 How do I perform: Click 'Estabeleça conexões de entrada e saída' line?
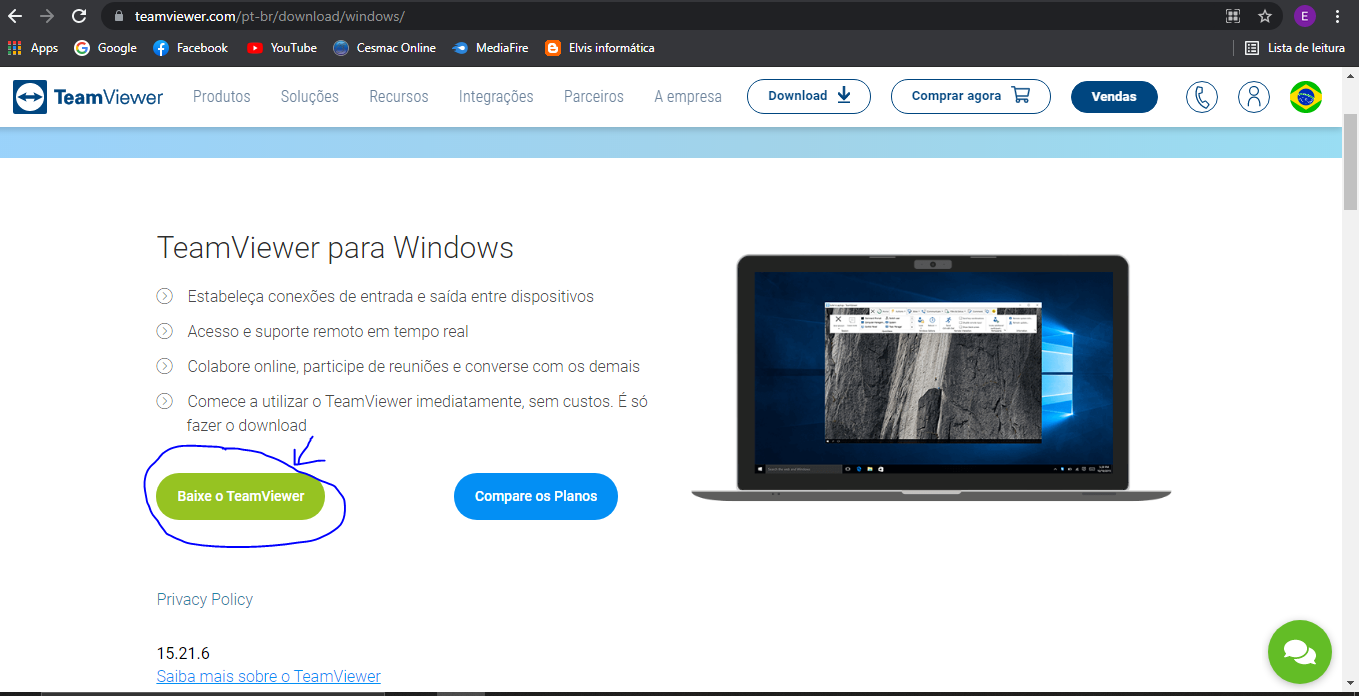[x=391, y=296]
